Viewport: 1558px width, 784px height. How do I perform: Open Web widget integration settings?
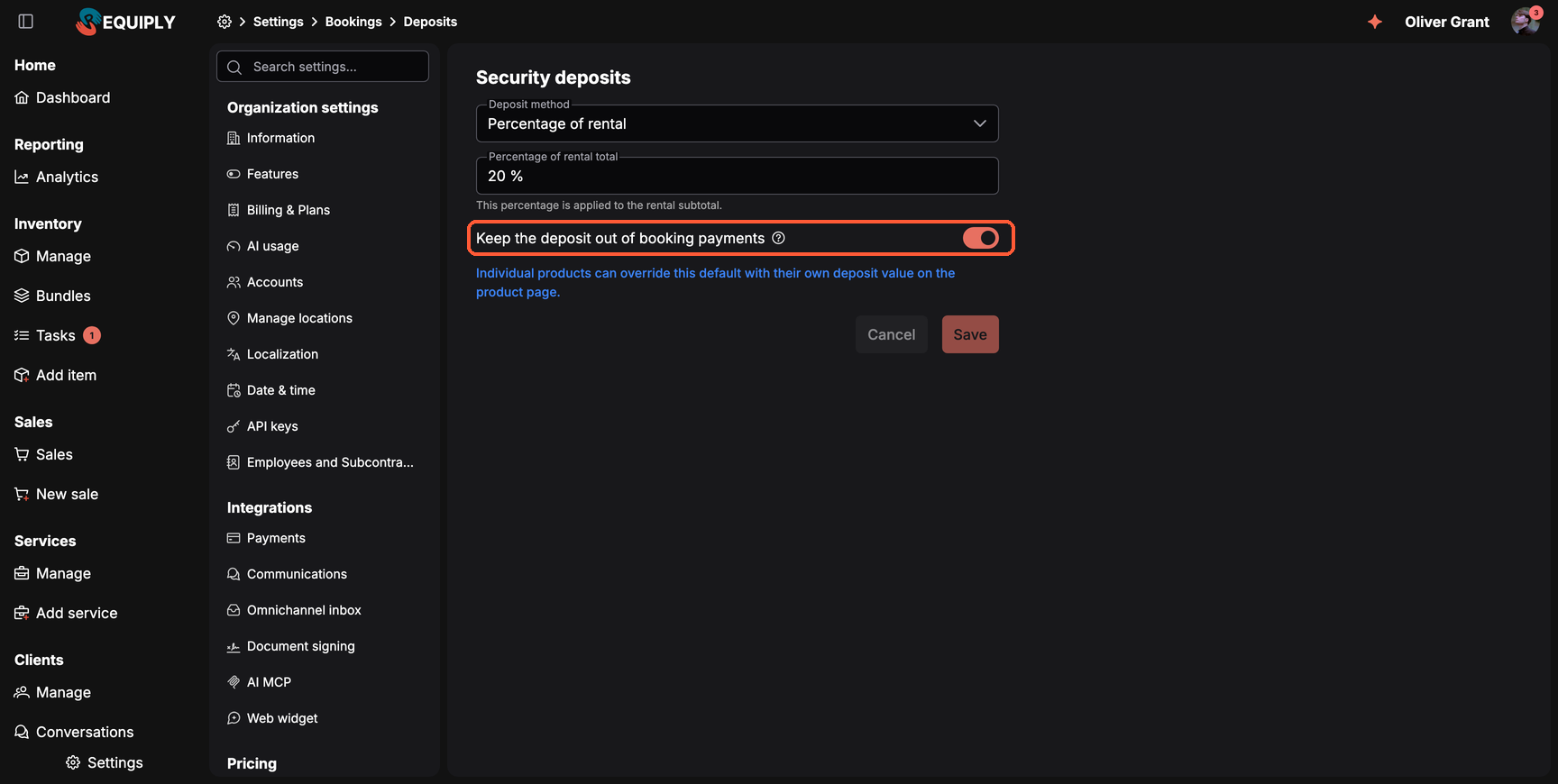[272, 718]
